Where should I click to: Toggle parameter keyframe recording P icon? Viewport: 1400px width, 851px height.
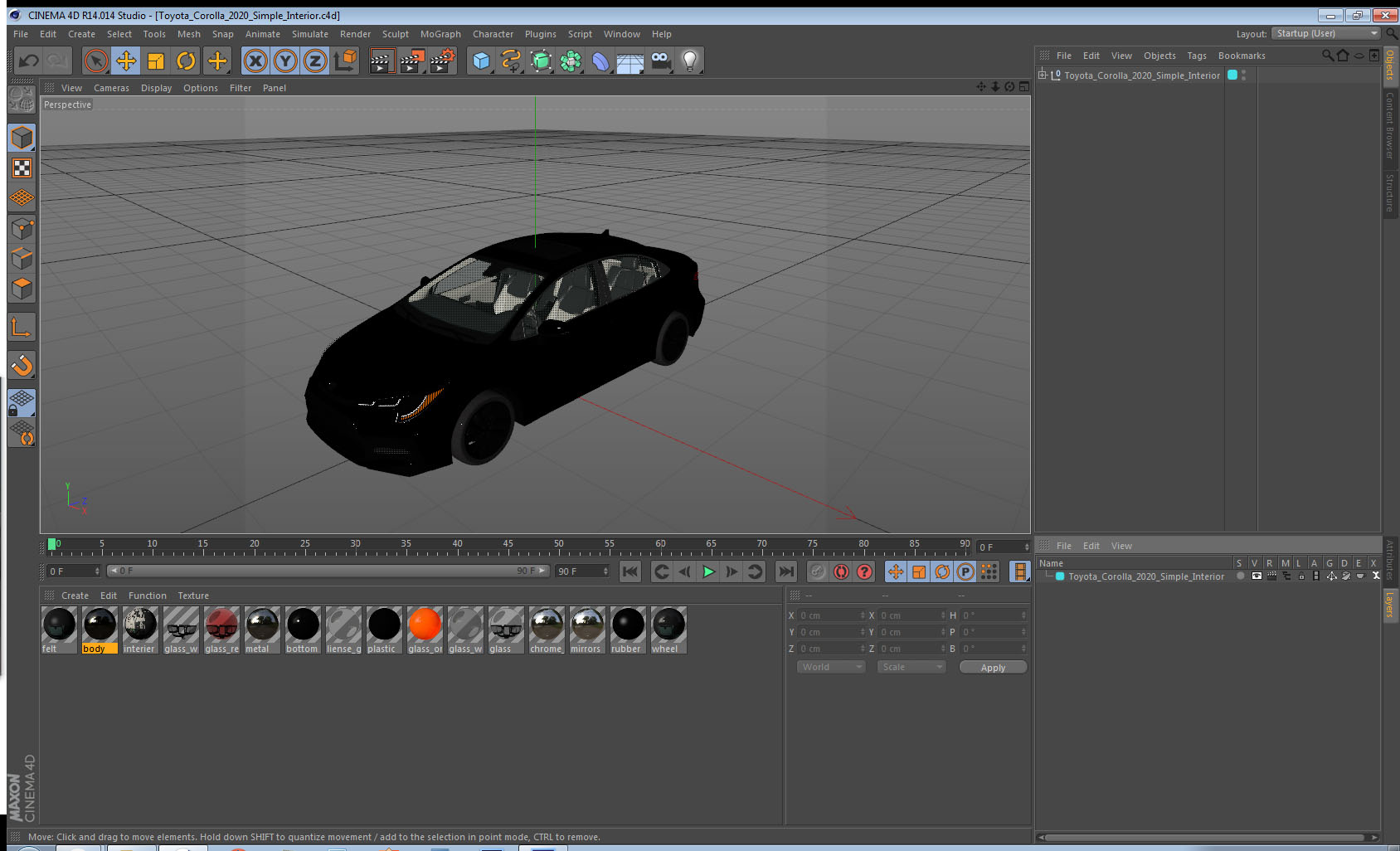pyautogui.click(x=965, y=571)
